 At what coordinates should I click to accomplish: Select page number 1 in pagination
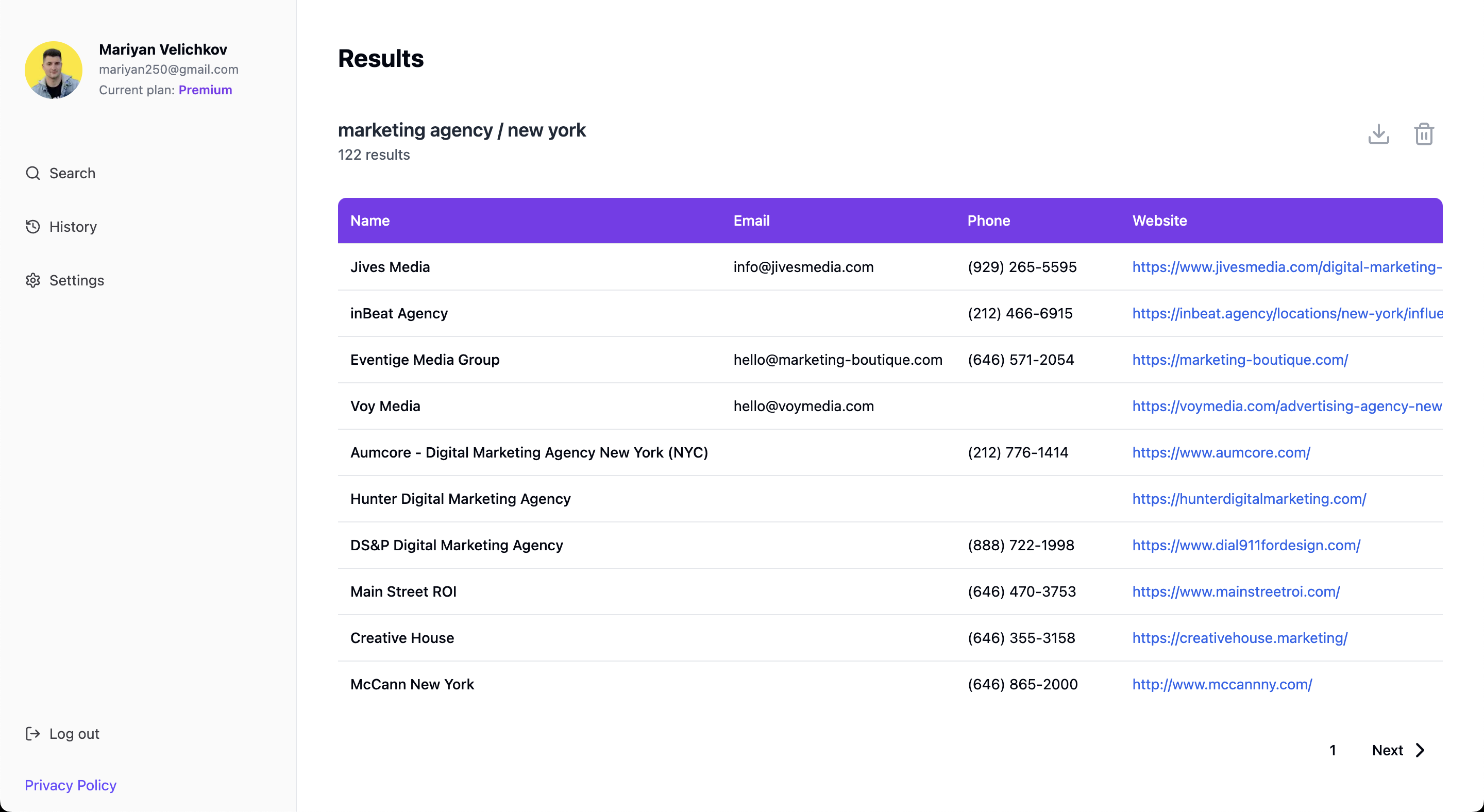1333,750
